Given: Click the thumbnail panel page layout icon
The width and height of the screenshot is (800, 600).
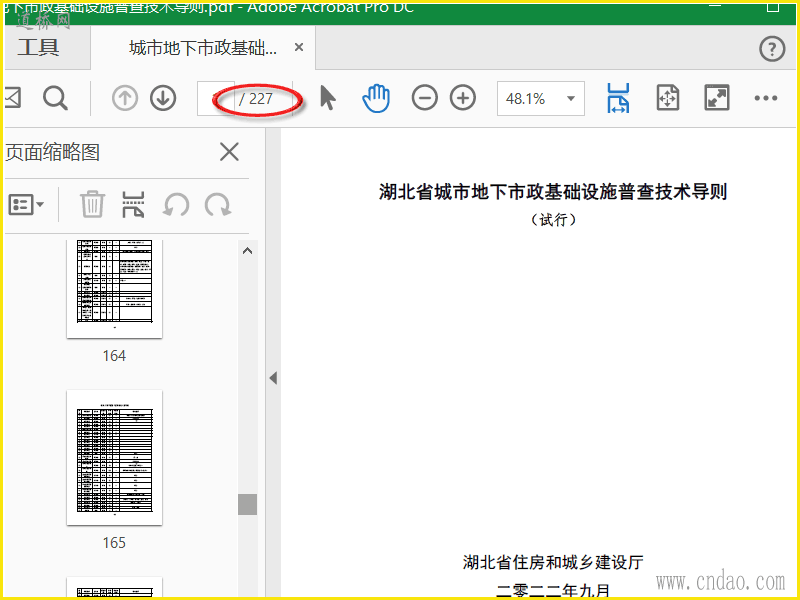Looking at the screenshot, I should (133, 205).
